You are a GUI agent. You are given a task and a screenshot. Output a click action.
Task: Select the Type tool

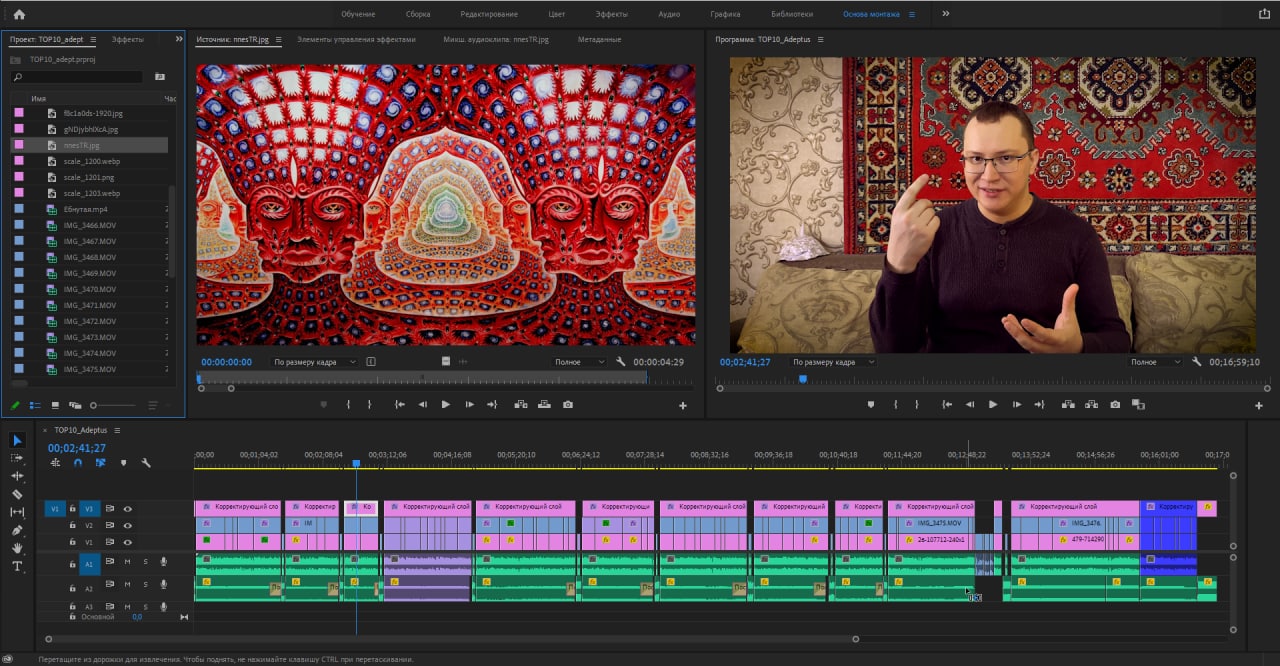[17, 566]
